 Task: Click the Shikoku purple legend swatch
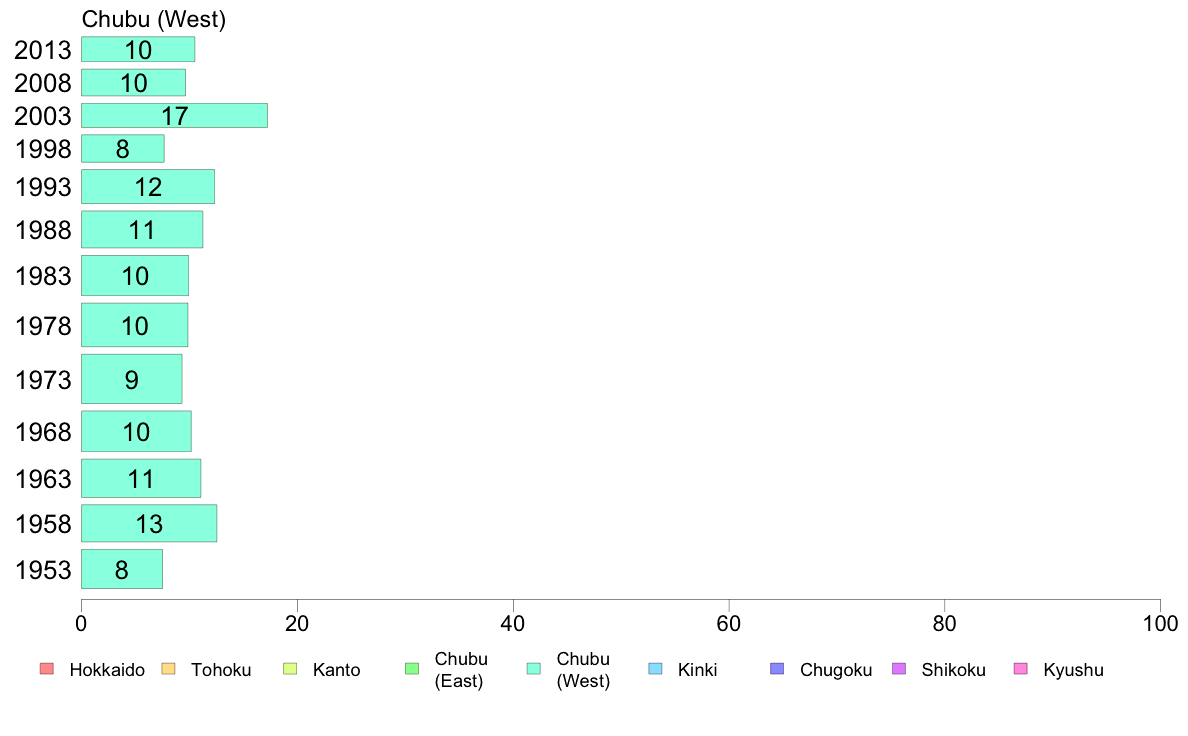pyautogui.click(x=899, y=669)
